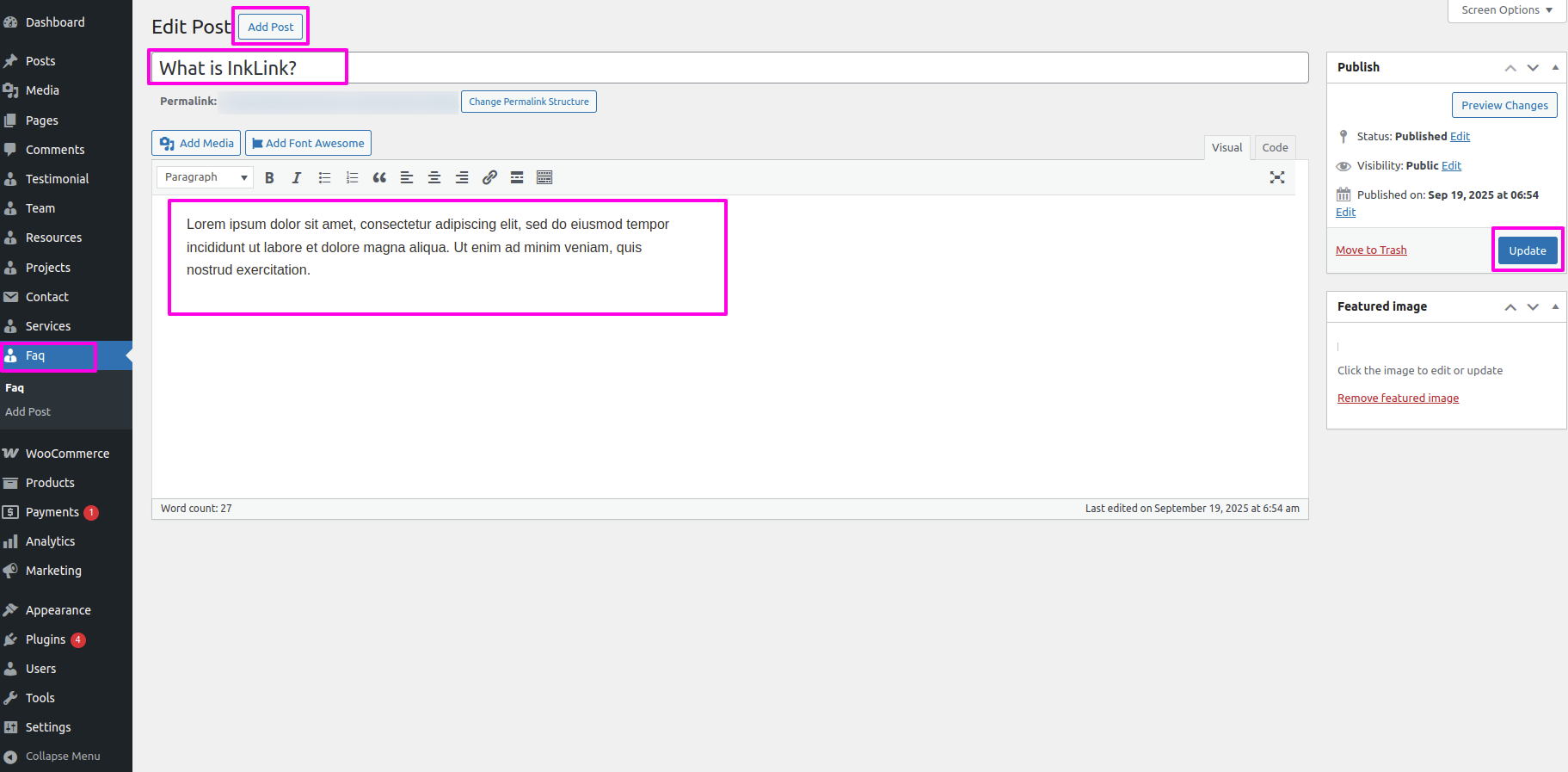Expand the Screen Options panel

[1506, 10]
